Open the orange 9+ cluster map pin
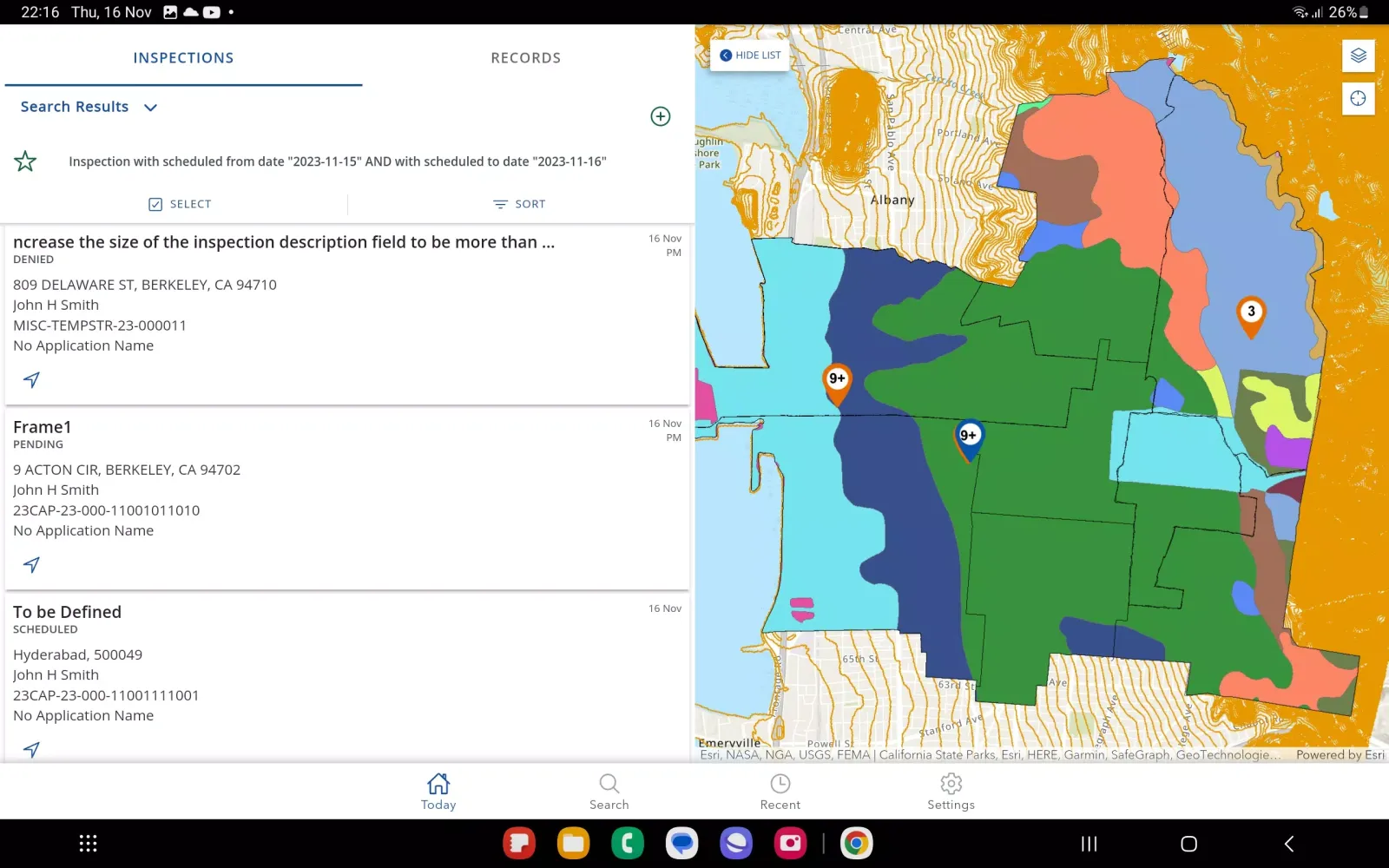Image resolution: width=1389 pixels, height=868 pixels. click(837, 381)
